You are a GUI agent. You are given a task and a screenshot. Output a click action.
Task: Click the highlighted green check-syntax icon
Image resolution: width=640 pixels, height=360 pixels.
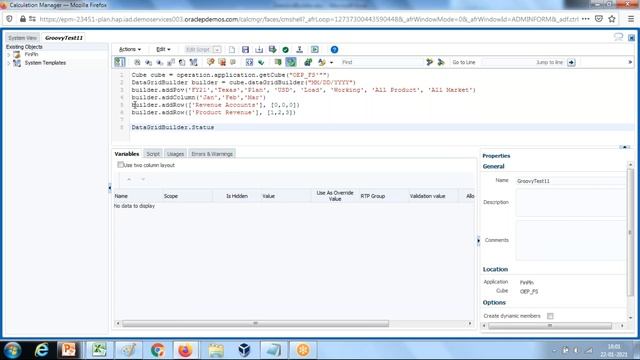point(291,62)
